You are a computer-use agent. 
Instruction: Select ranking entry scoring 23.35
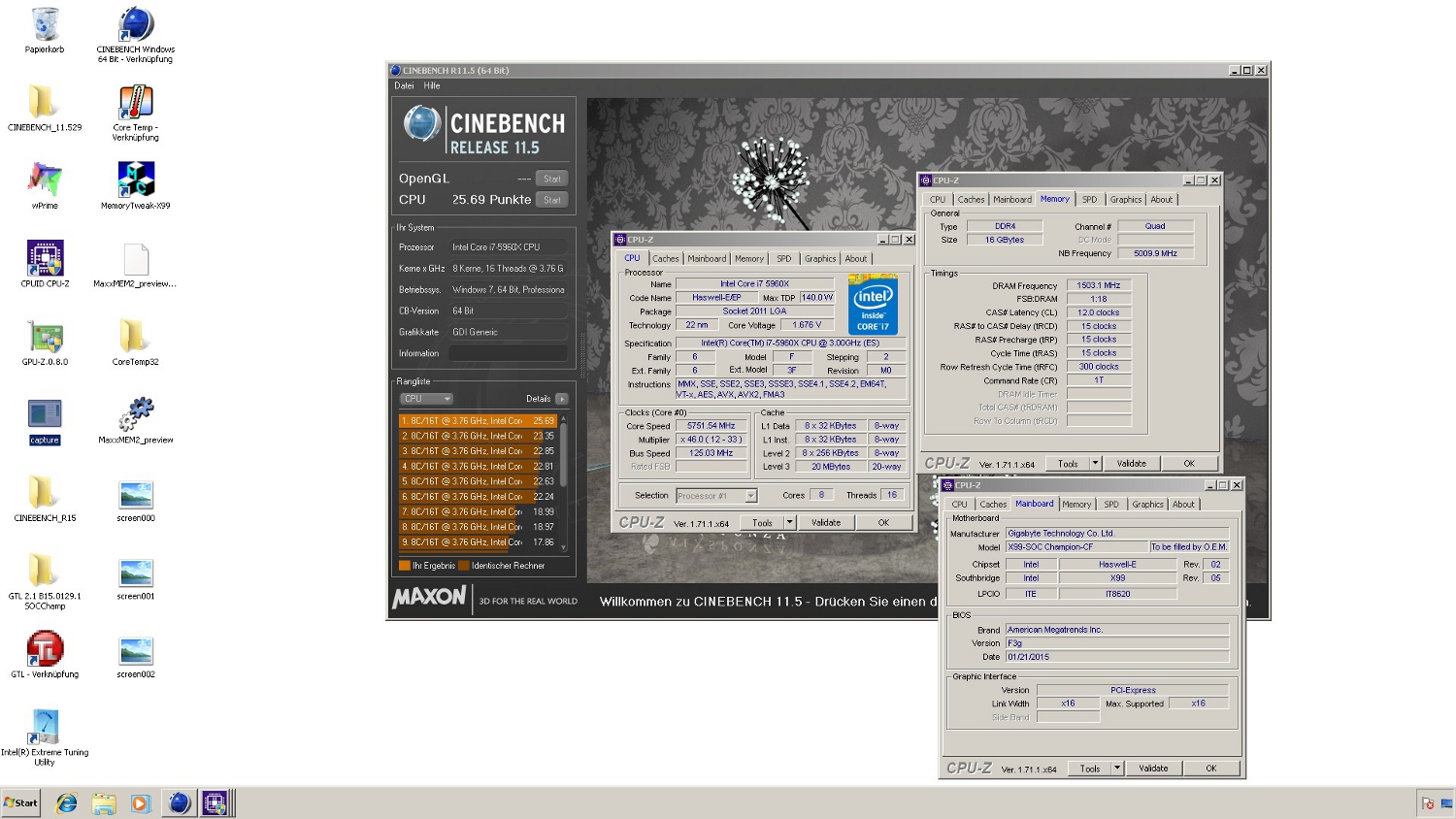[x=478, y=436]
